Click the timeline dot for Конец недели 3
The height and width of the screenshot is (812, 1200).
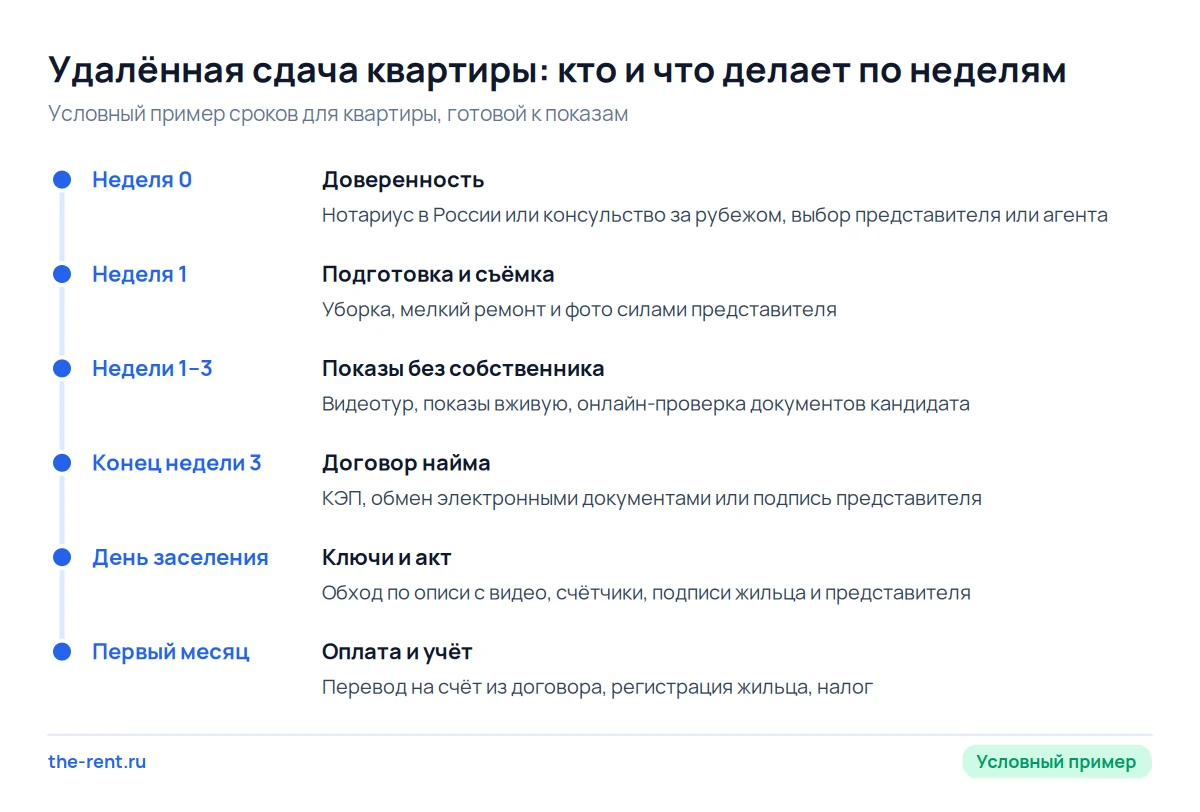(x=62, y=463)
